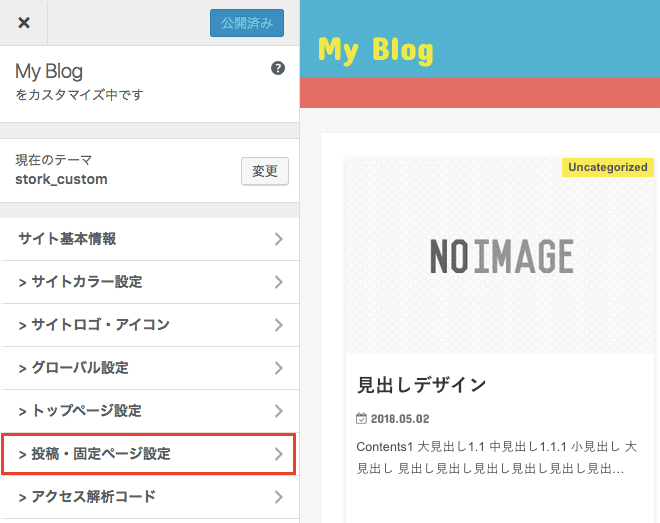The image size is (660, 523).
Task: Click the stork_custom theme name
Action: [x=61, y=179]
